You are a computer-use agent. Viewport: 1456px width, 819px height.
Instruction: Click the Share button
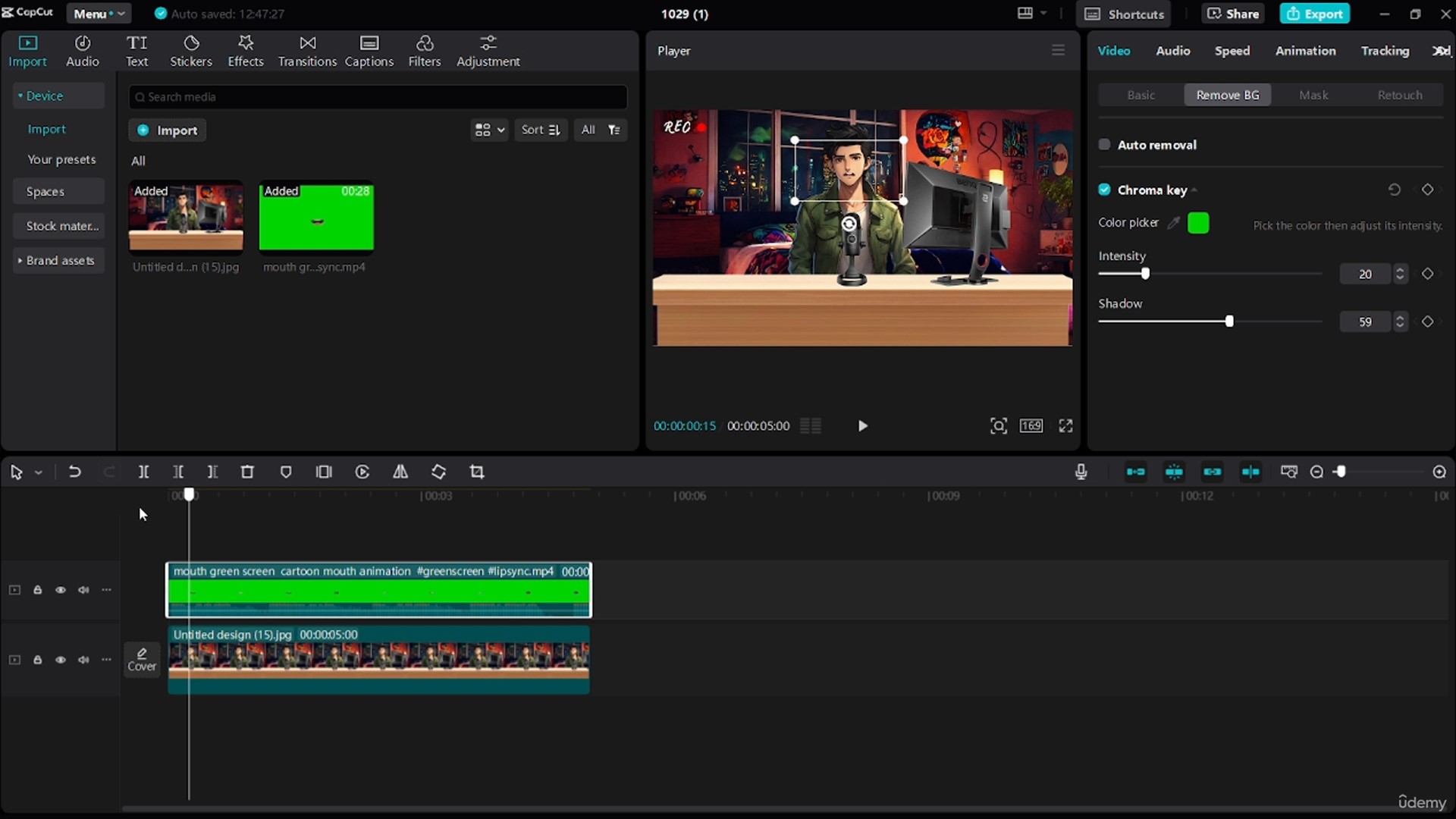[1233, 14]
